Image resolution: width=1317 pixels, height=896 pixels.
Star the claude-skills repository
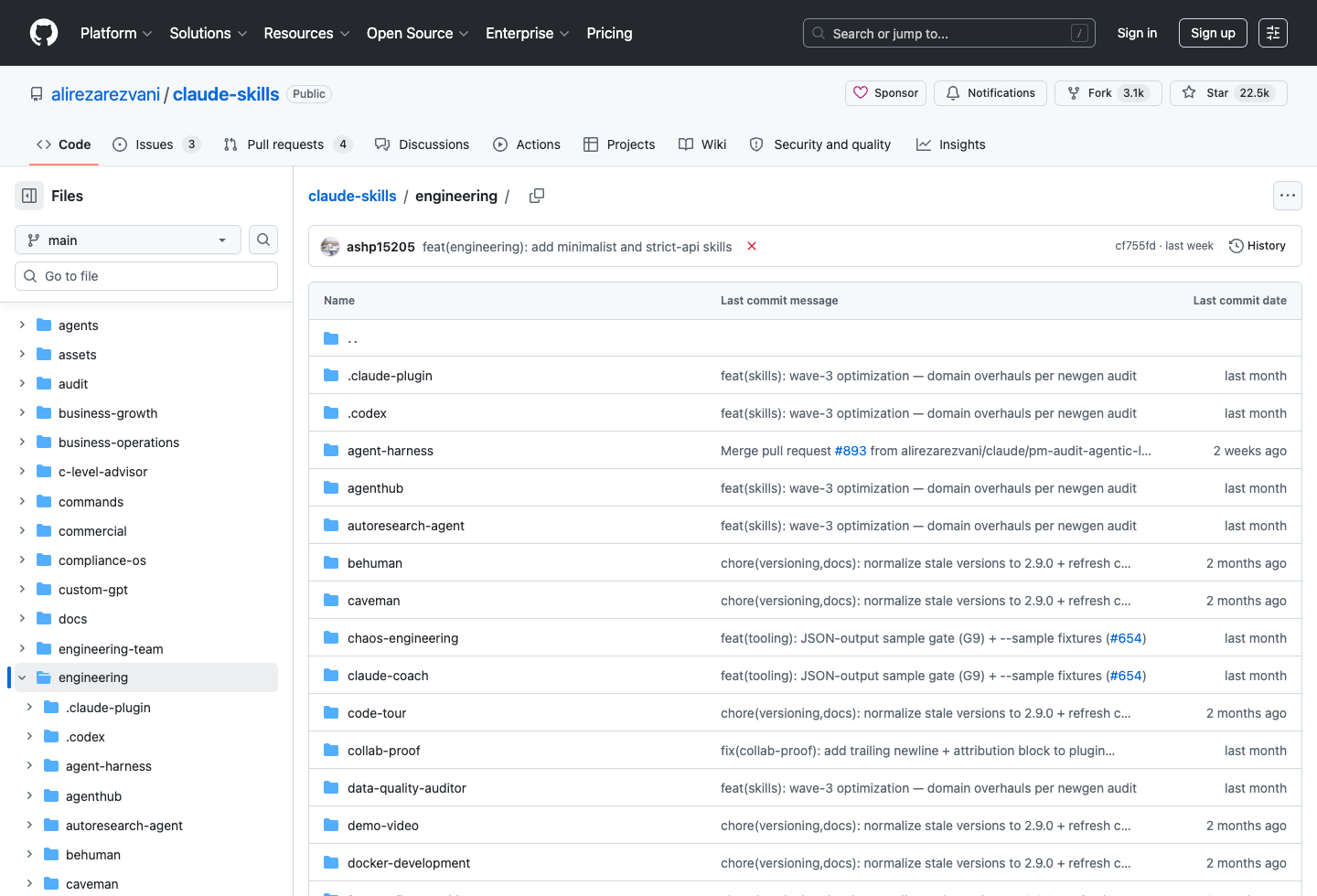(x=1228, y=93)
